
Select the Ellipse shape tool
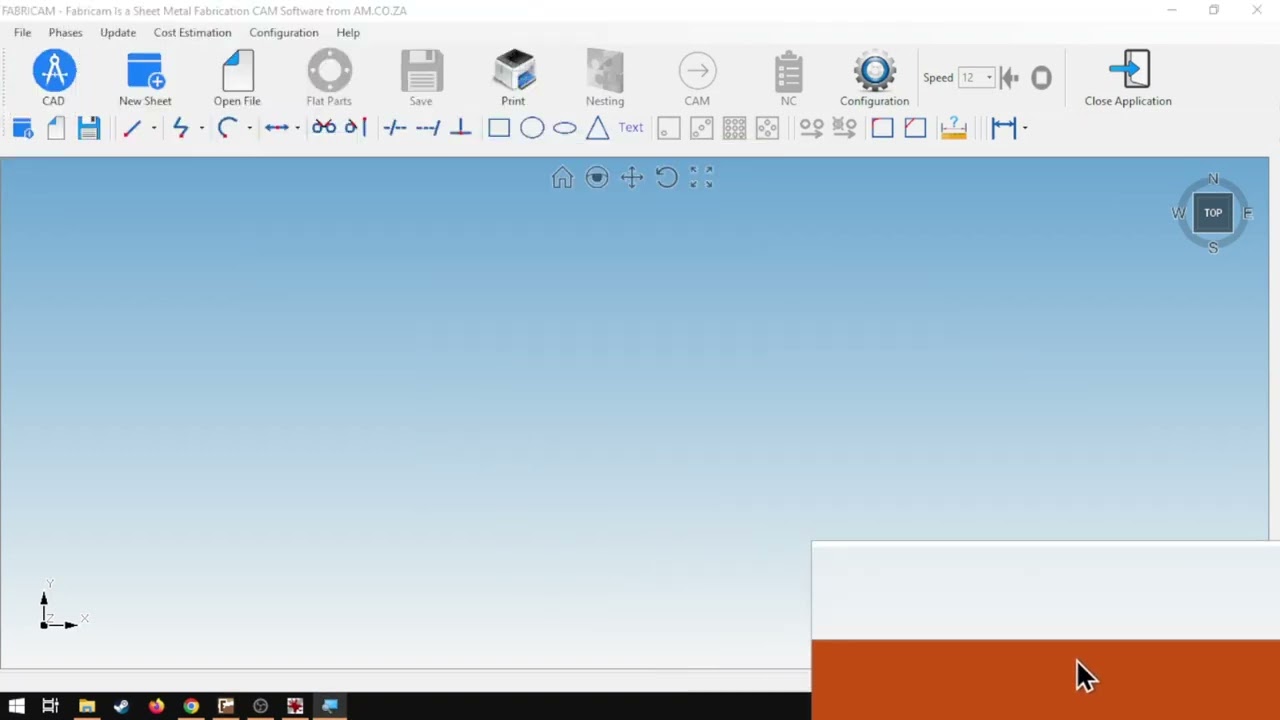(565, 128)
